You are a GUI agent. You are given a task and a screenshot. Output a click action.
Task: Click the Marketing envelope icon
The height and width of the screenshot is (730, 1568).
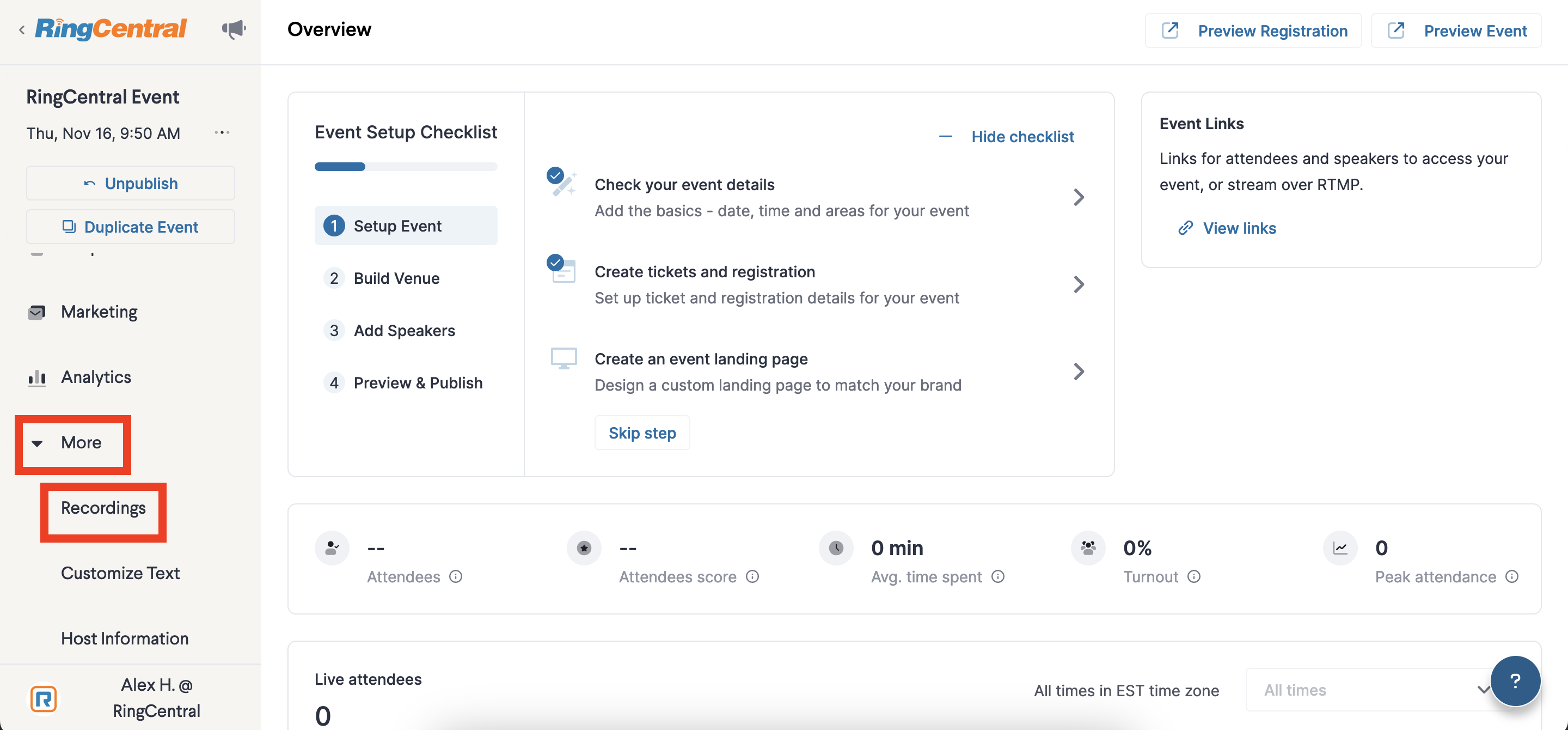point(36,312)
